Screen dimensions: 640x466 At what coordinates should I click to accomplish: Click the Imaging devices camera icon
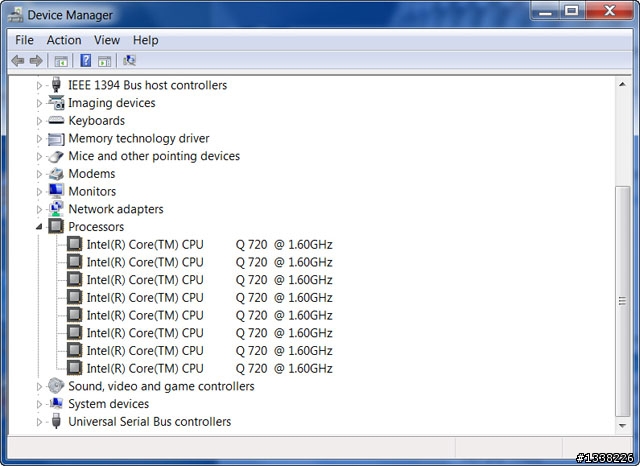point(56,103)
